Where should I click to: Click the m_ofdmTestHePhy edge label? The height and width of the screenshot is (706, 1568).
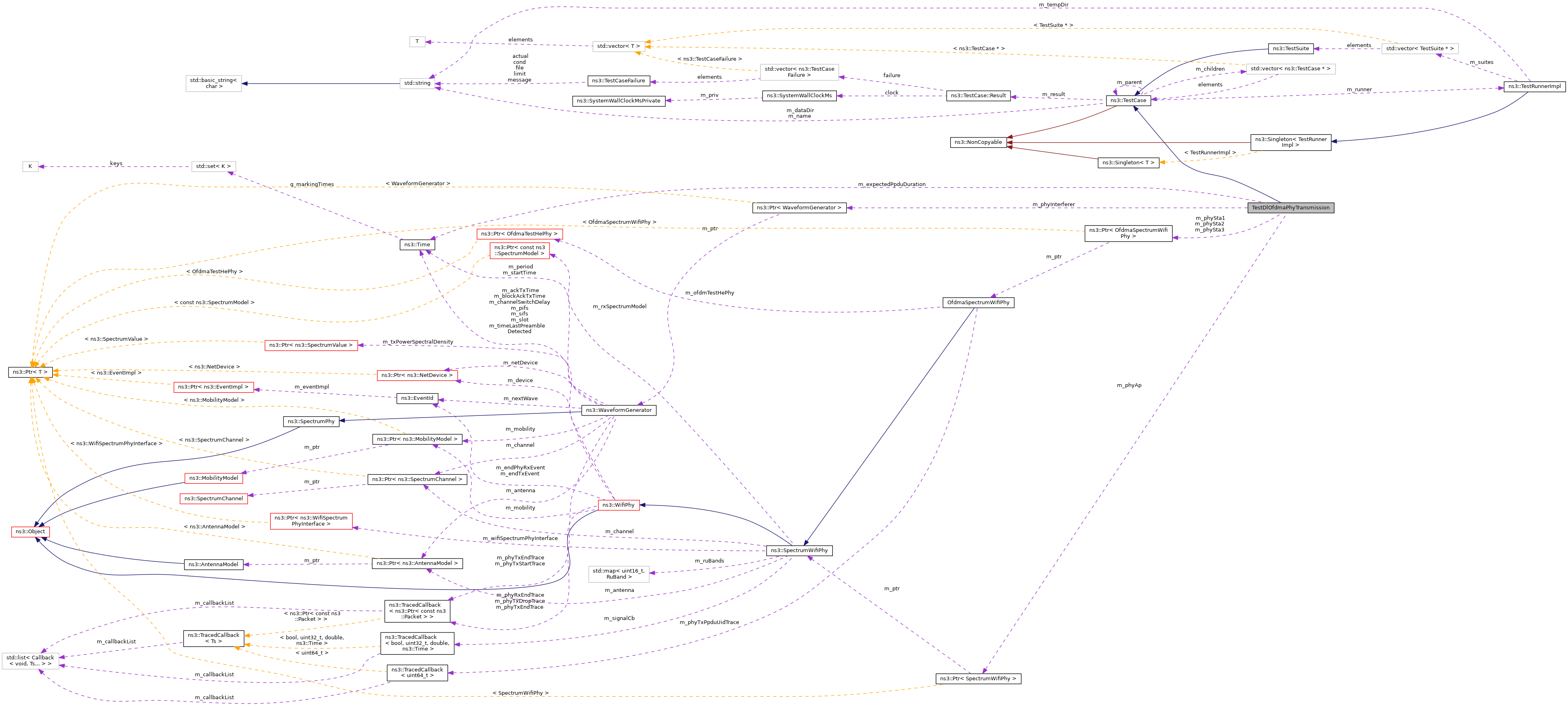pyautogui.click(x=710, y=293)
